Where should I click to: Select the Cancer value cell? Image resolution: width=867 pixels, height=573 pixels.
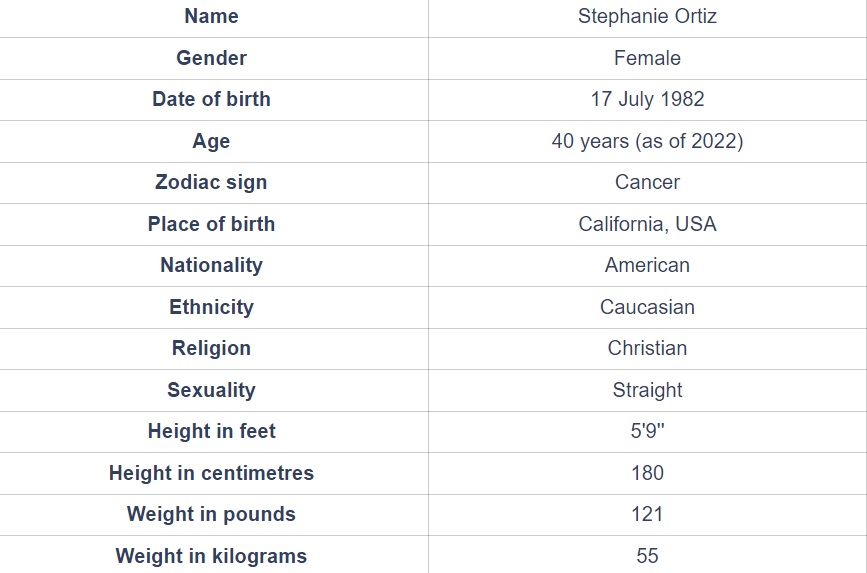pos(647,182)
